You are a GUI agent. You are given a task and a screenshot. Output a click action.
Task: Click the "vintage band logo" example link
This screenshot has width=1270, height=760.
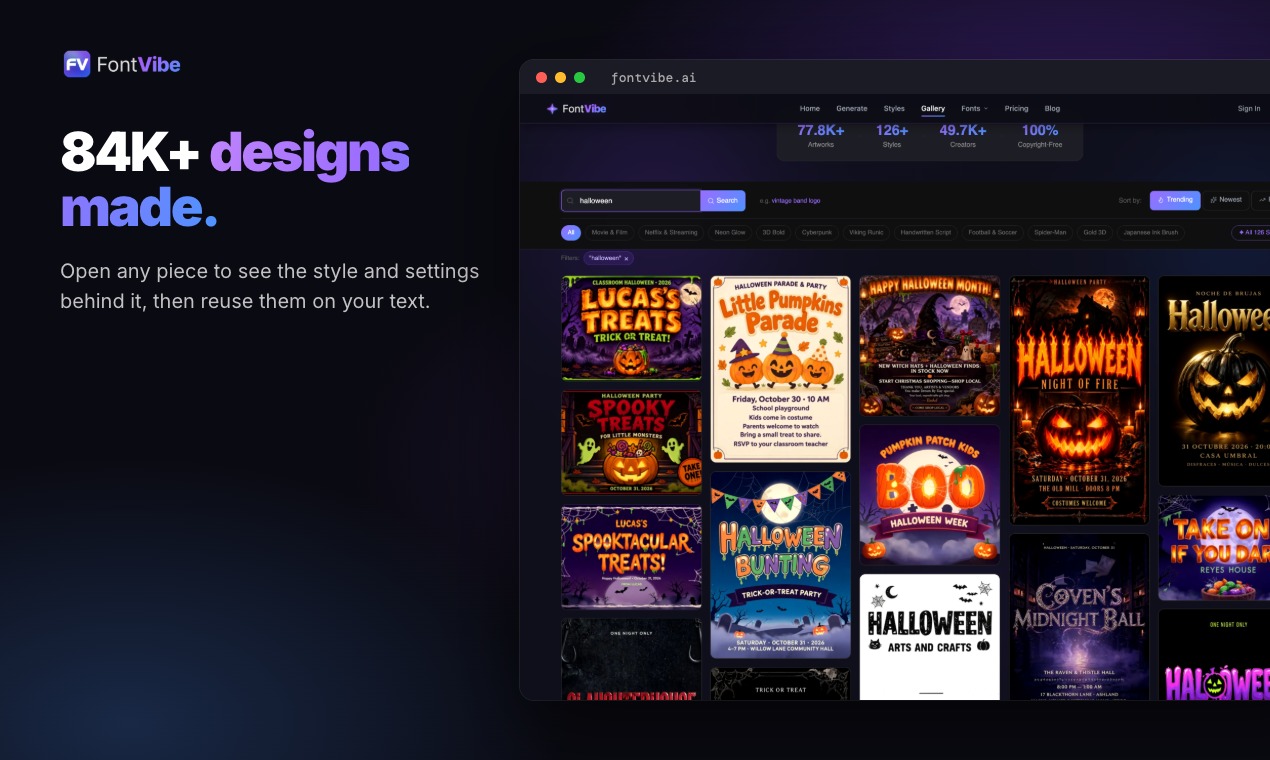[x=796, y=201]
